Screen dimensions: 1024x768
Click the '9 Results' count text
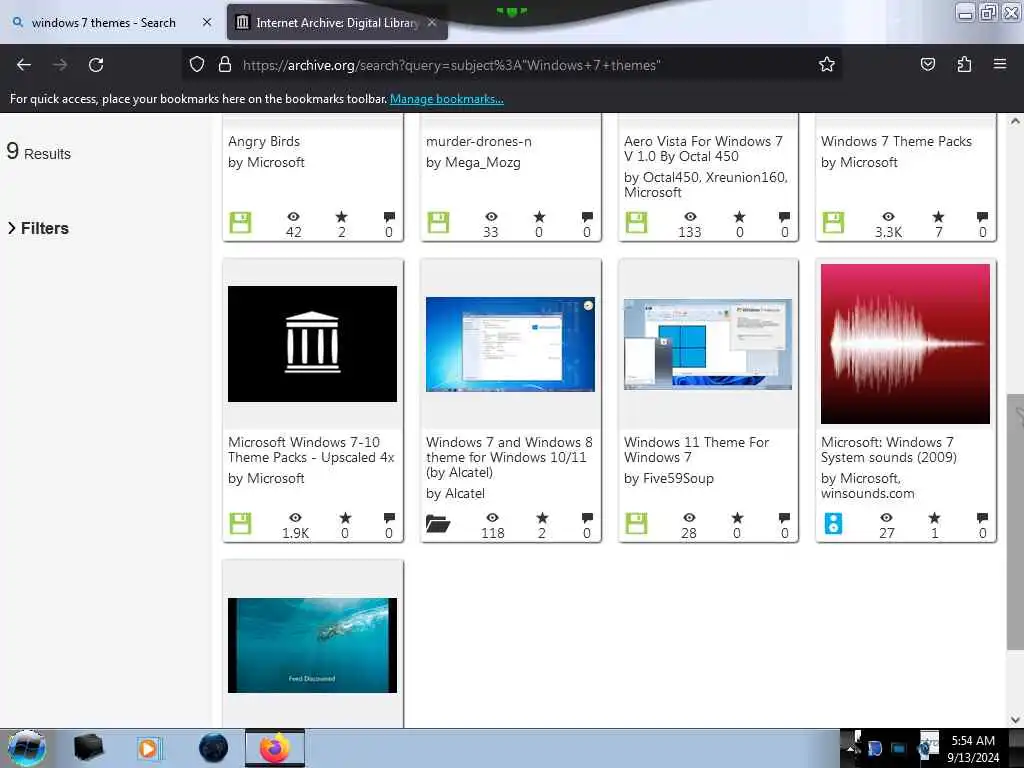39,152
